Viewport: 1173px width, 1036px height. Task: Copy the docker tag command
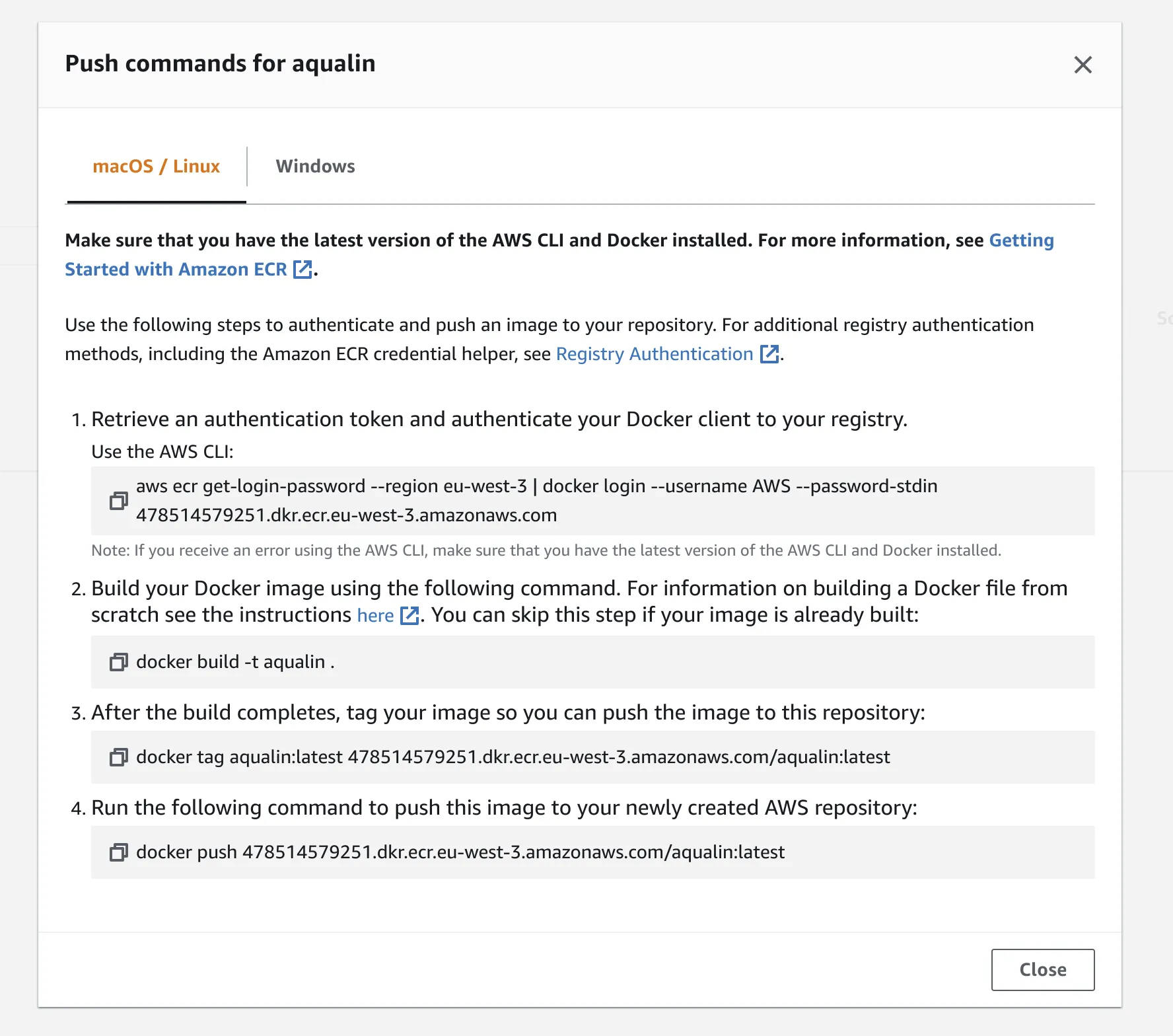pyautogui.click(x=119, y=757)
